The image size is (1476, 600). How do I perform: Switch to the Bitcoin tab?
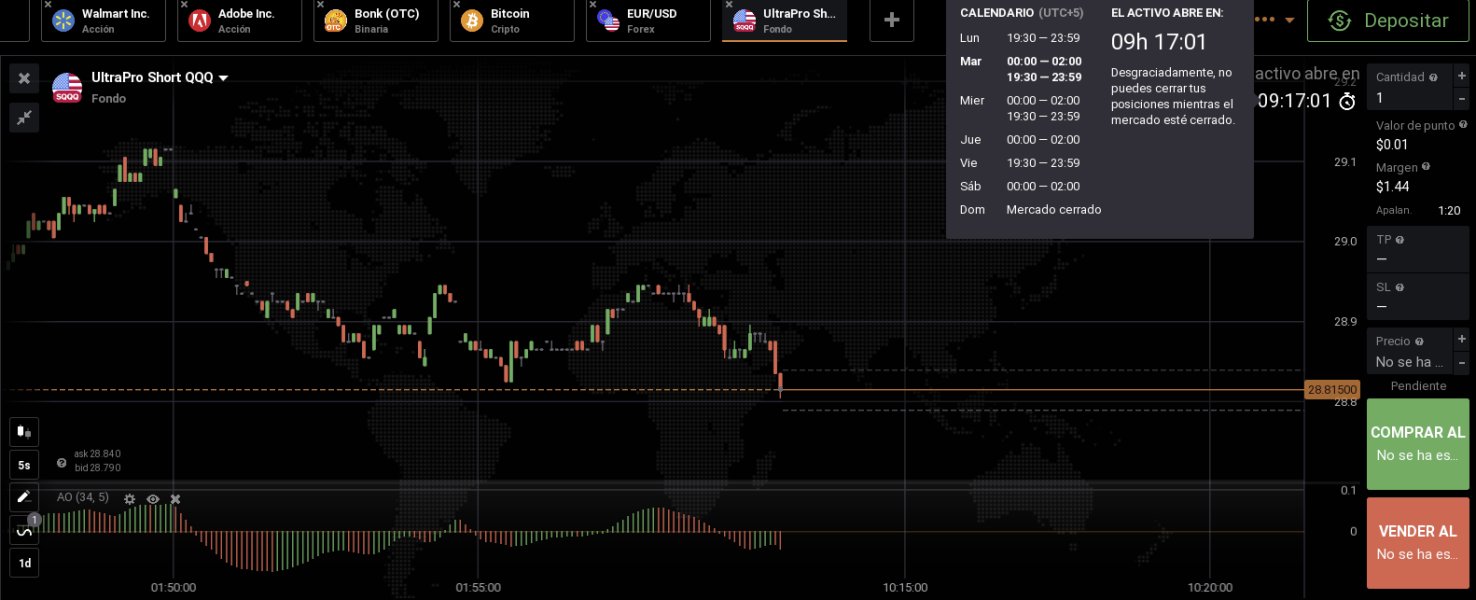coord(512,20)
